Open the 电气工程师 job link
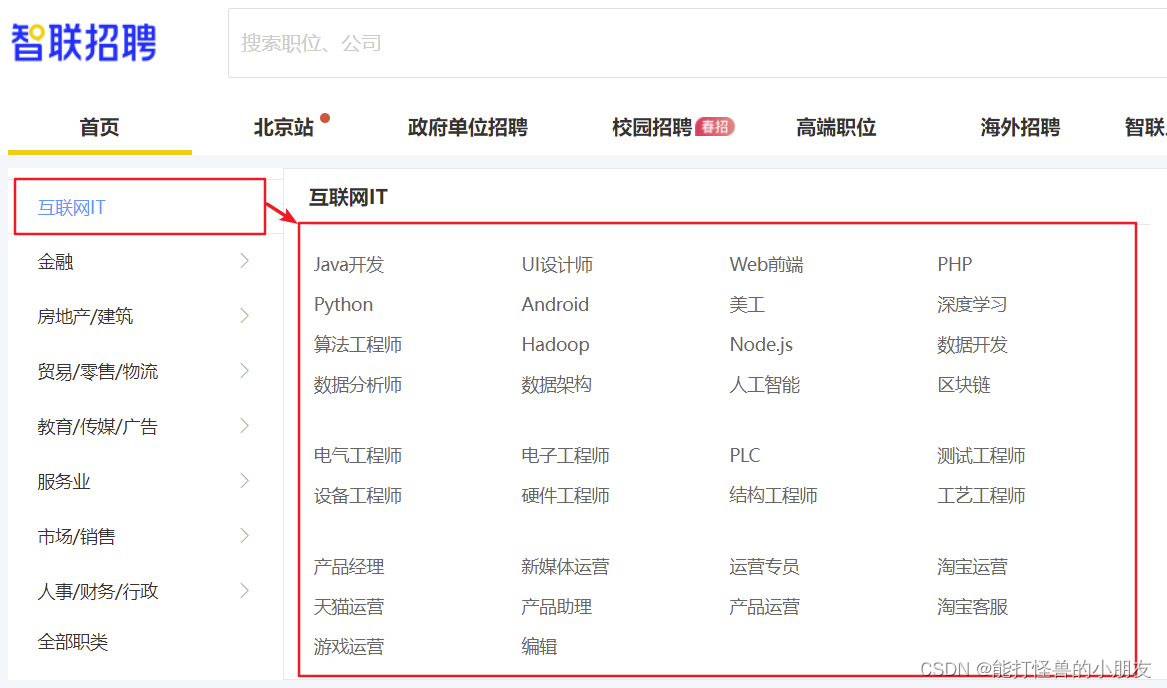The width and height of the screenshot is (1167, 688). [x=357, y=456]
